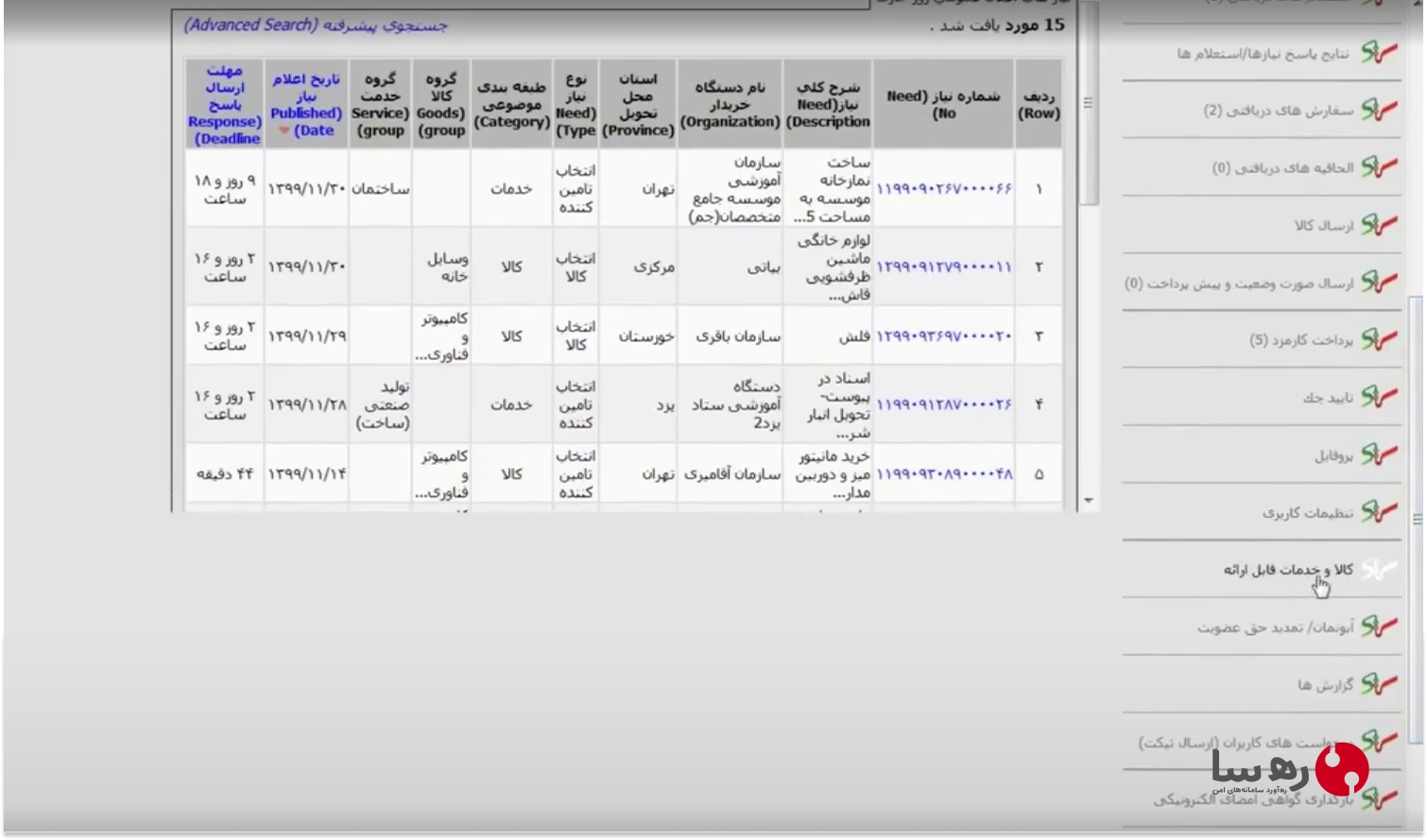
Task: Click the icon next to تایید چک
Action: click(x=1379, y=398)
